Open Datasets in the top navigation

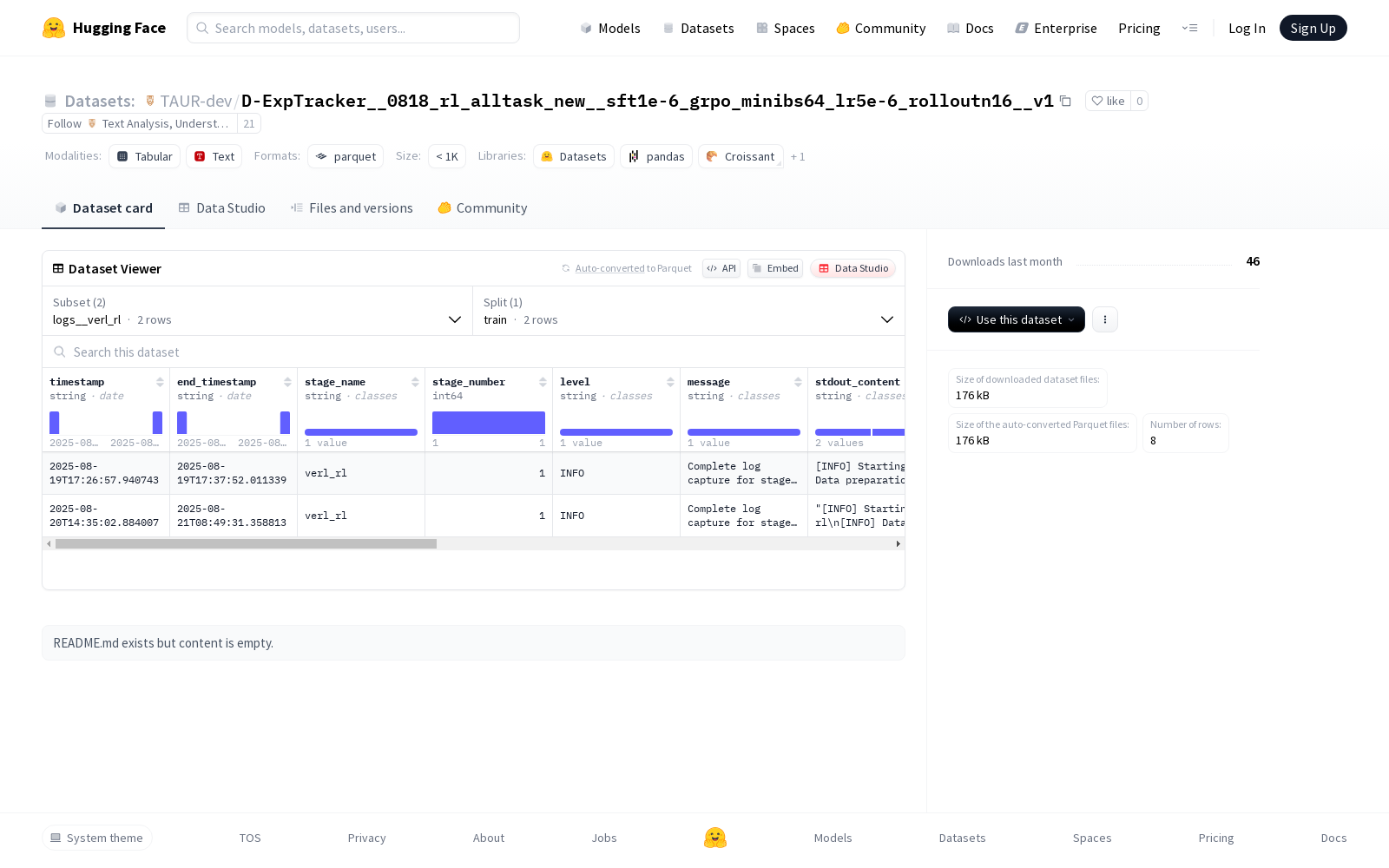pos(698,28)
